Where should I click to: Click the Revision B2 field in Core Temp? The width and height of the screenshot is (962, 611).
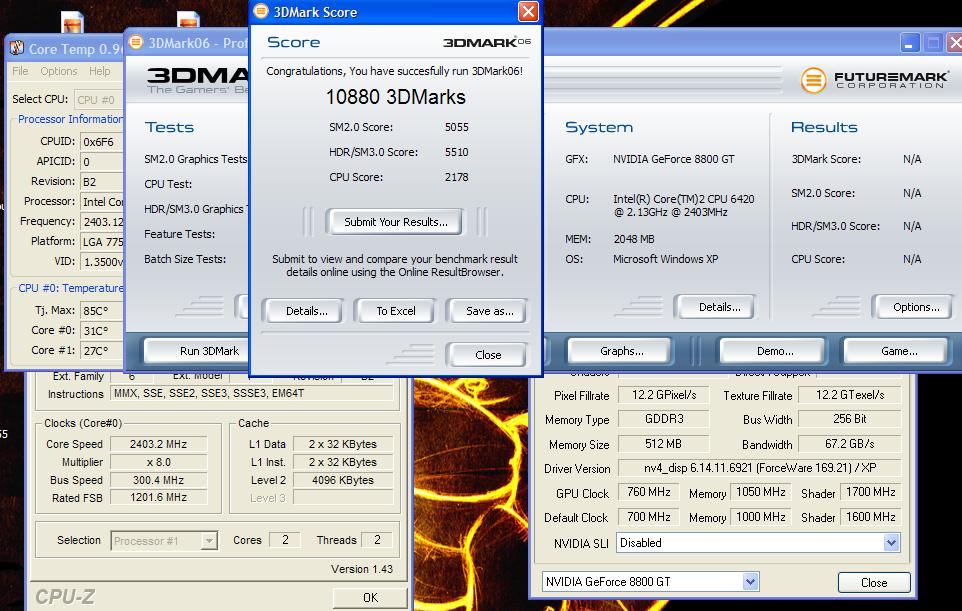102,182
